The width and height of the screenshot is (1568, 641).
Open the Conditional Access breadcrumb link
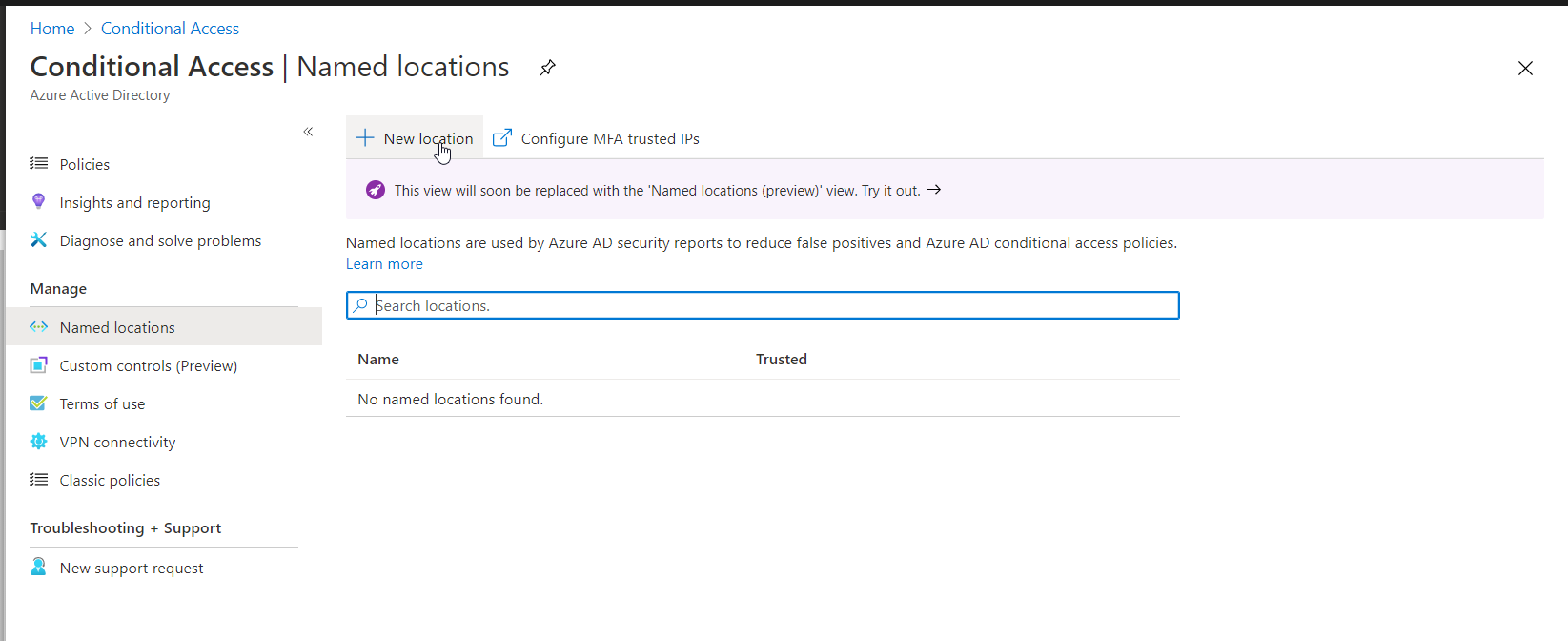(x=170, y=29)
